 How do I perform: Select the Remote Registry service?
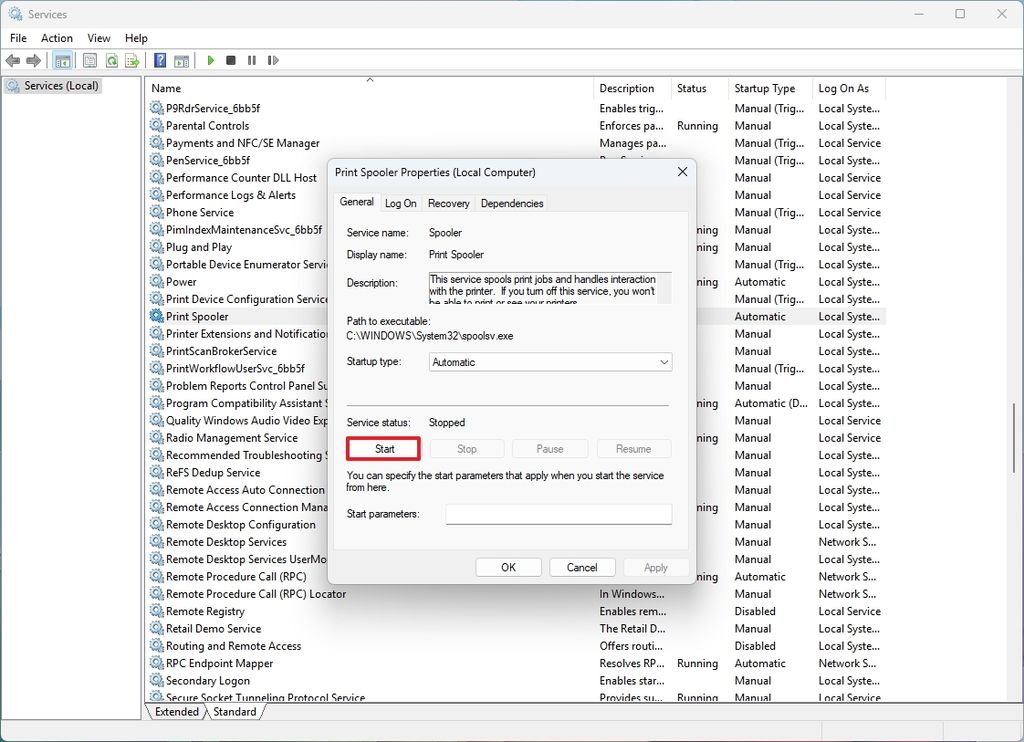tap(204, 611)
